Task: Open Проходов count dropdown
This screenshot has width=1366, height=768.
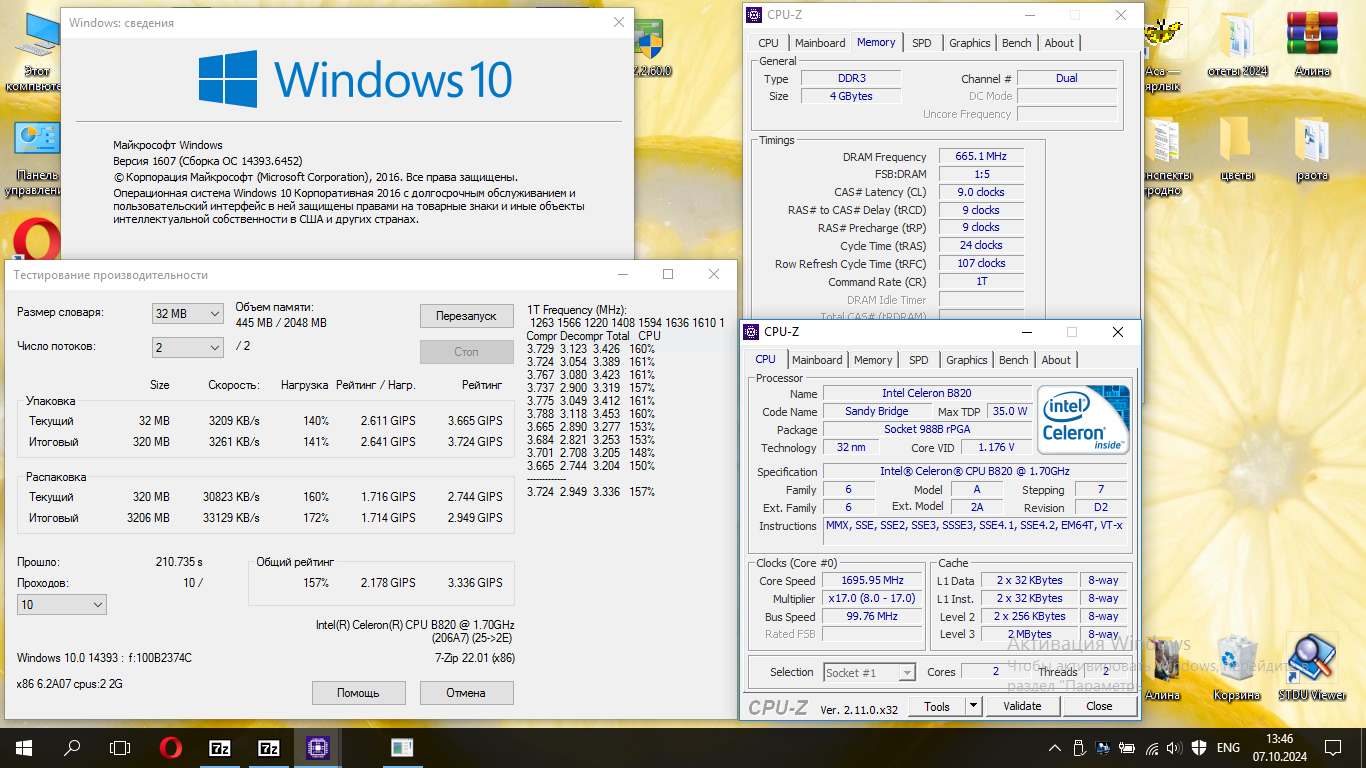Action: pyautogui.click(x=62, y=605)
